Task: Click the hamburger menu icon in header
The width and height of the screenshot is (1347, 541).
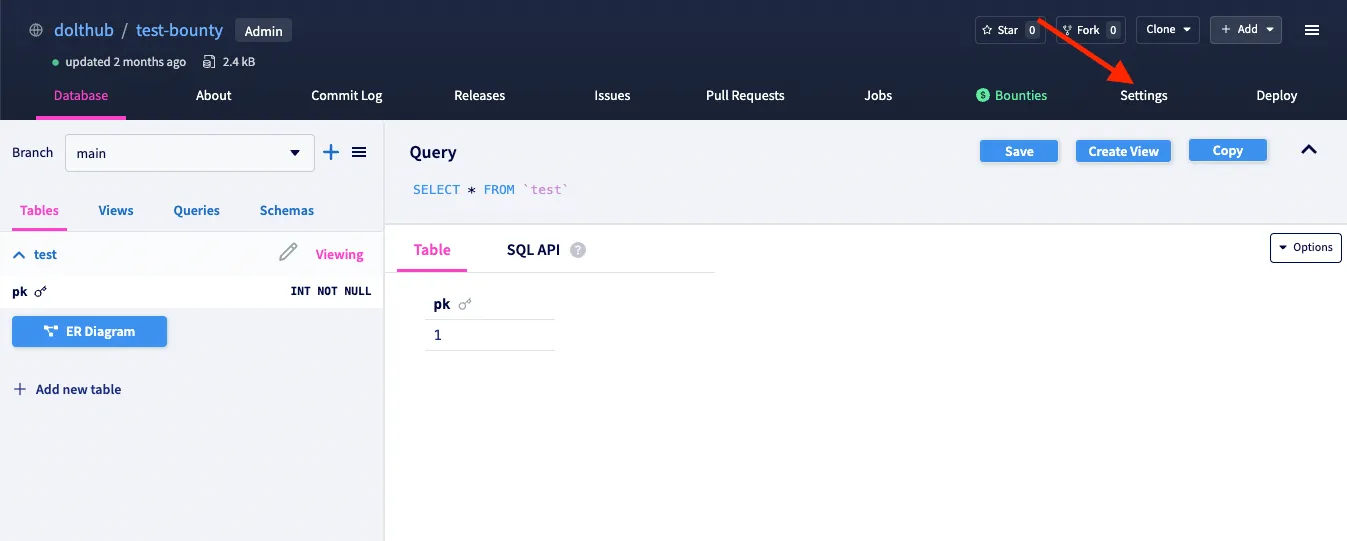Action: pyautogui.click(x=1312, y=30)
